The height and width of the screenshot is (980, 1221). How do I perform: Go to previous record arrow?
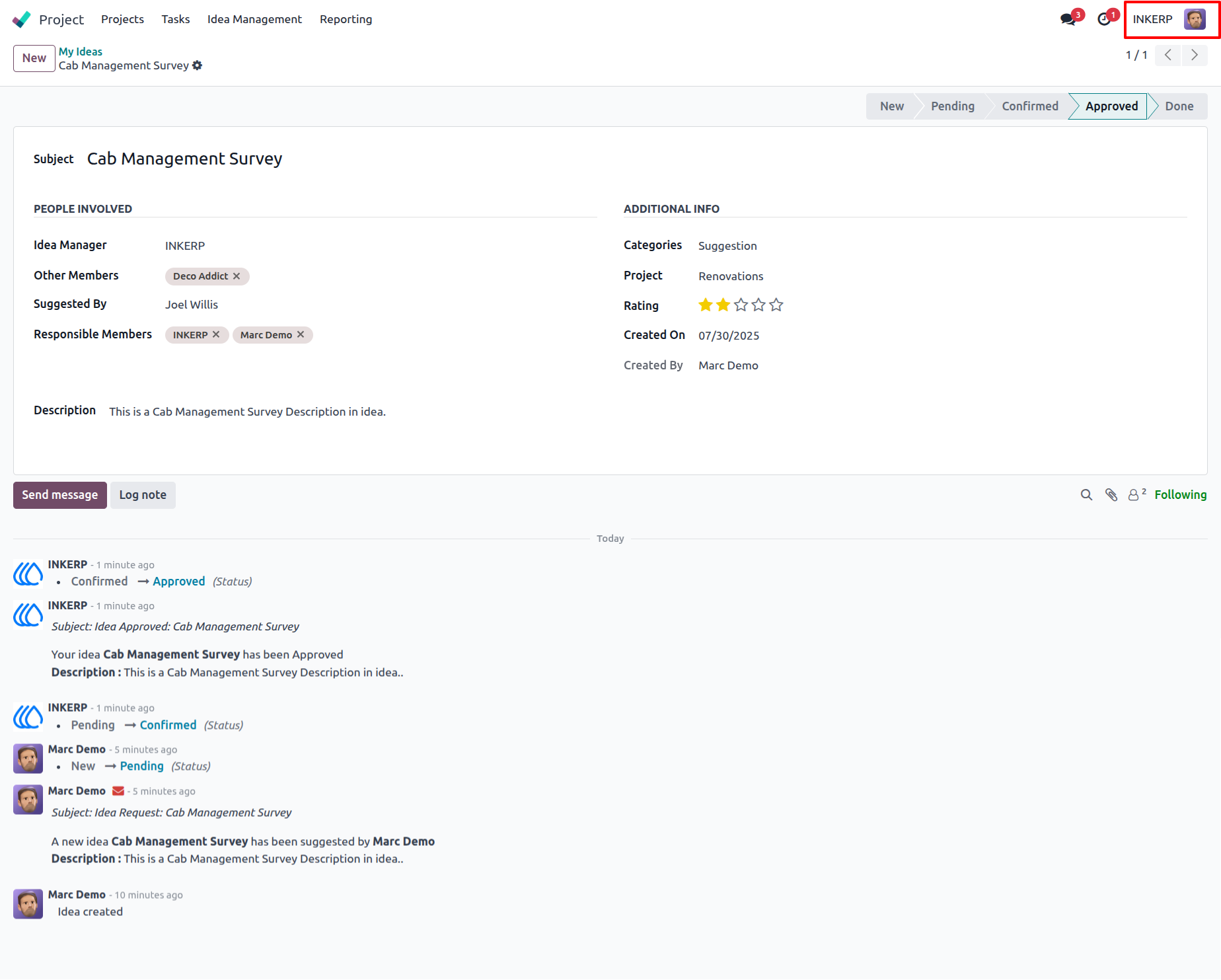pos(1168,55)
